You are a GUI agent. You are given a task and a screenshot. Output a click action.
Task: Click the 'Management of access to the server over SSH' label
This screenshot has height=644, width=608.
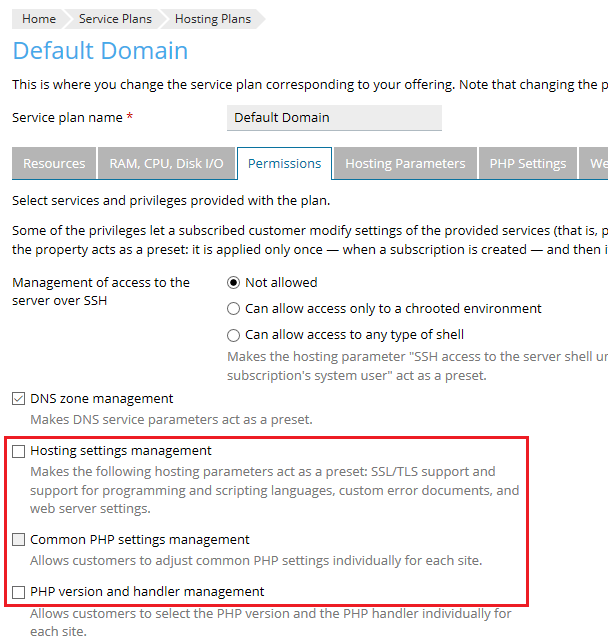coord(100,291)
